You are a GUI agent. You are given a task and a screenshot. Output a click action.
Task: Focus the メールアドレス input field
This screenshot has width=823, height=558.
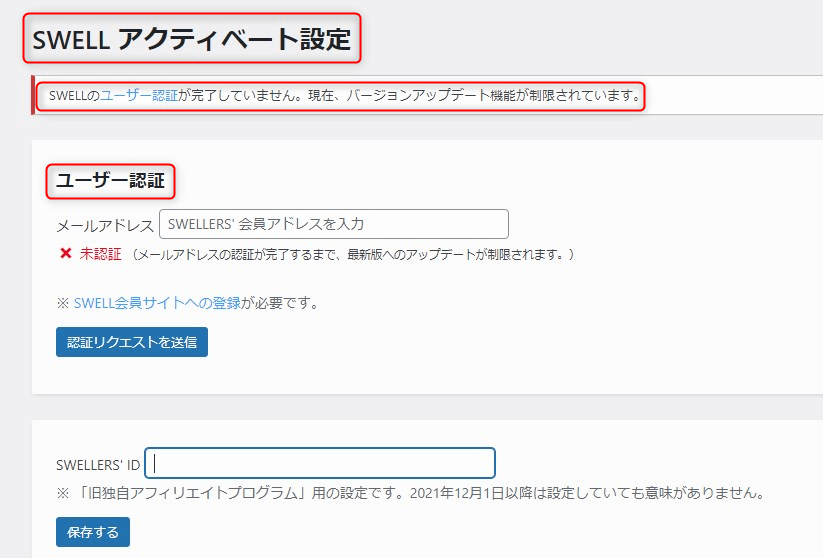(x=334, y=224)
